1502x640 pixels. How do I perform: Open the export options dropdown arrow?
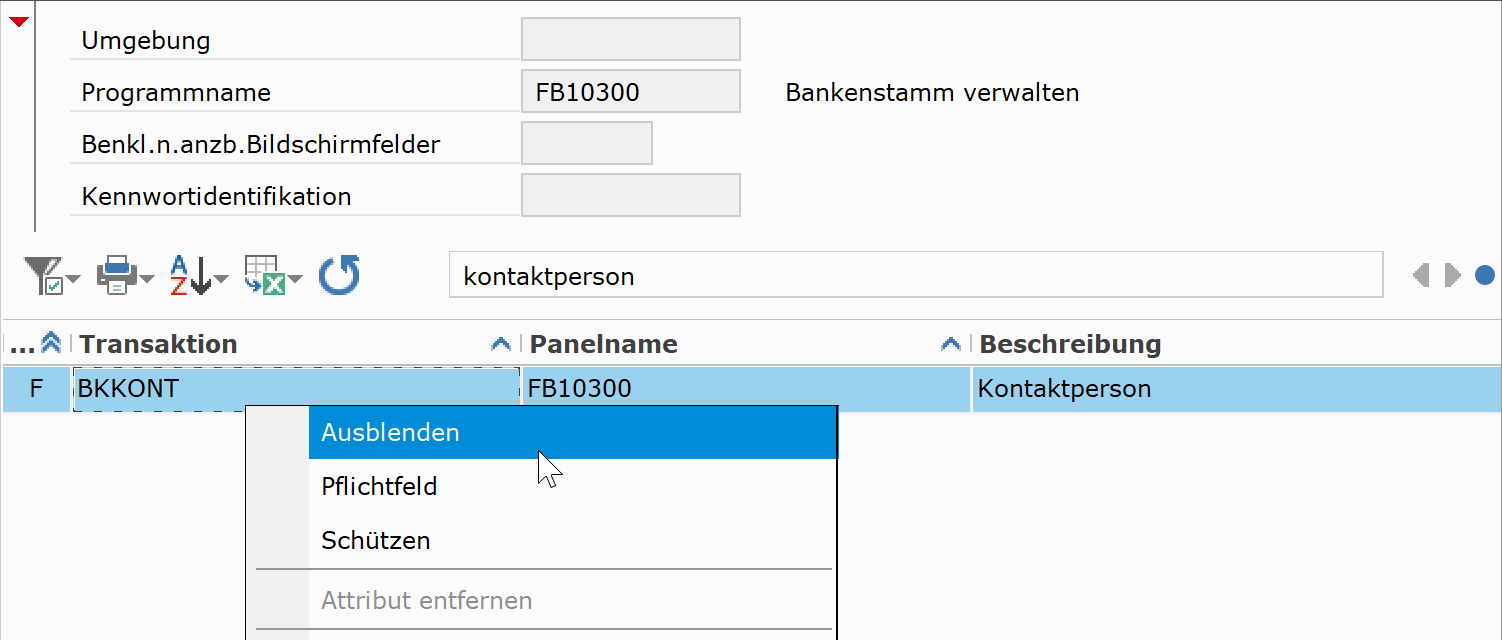click(x=296, y=279)
